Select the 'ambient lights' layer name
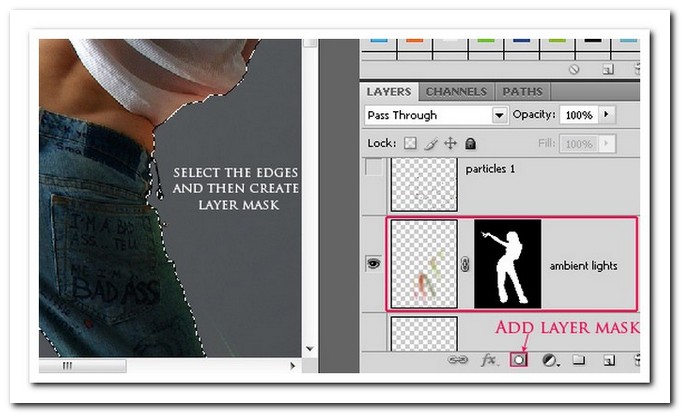 (x=583, y=265)
